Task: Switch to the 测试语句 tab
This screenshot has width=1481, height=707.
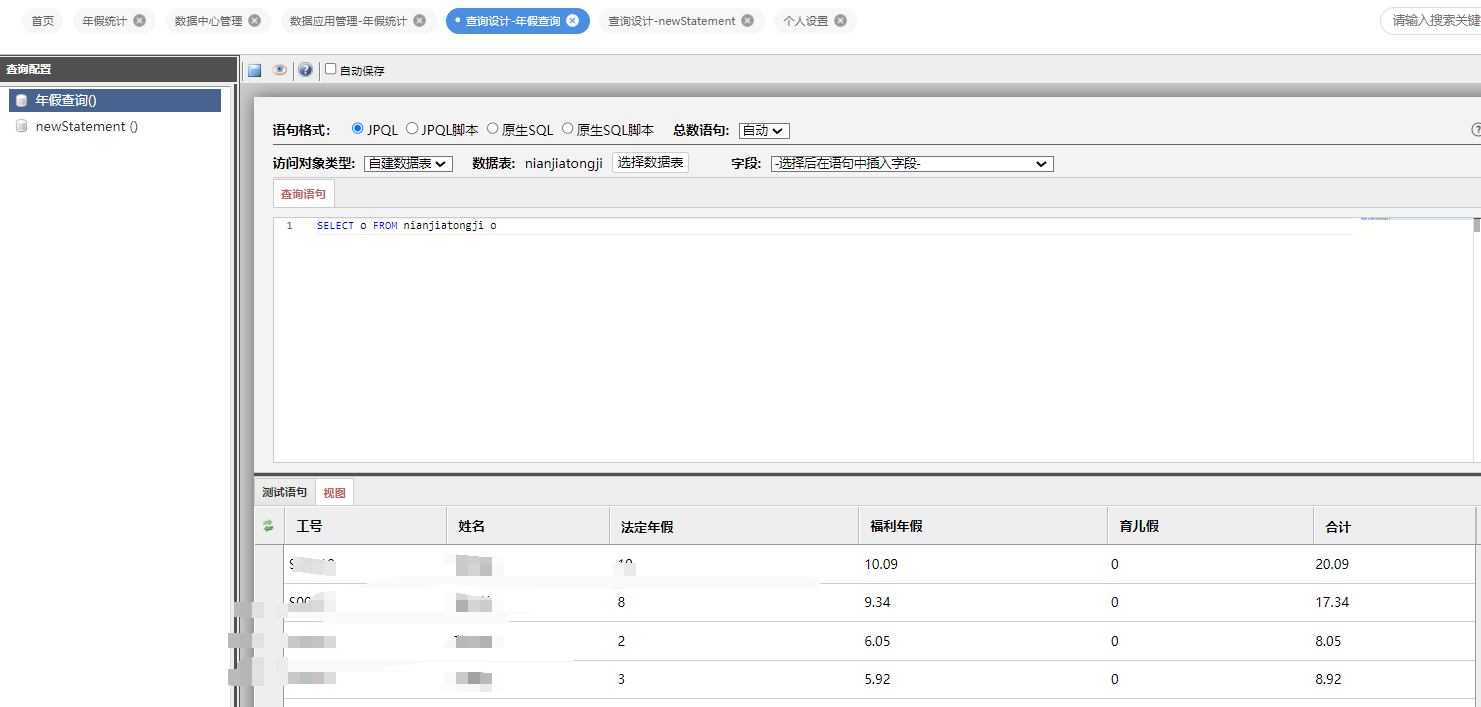Action: (285, 492)
